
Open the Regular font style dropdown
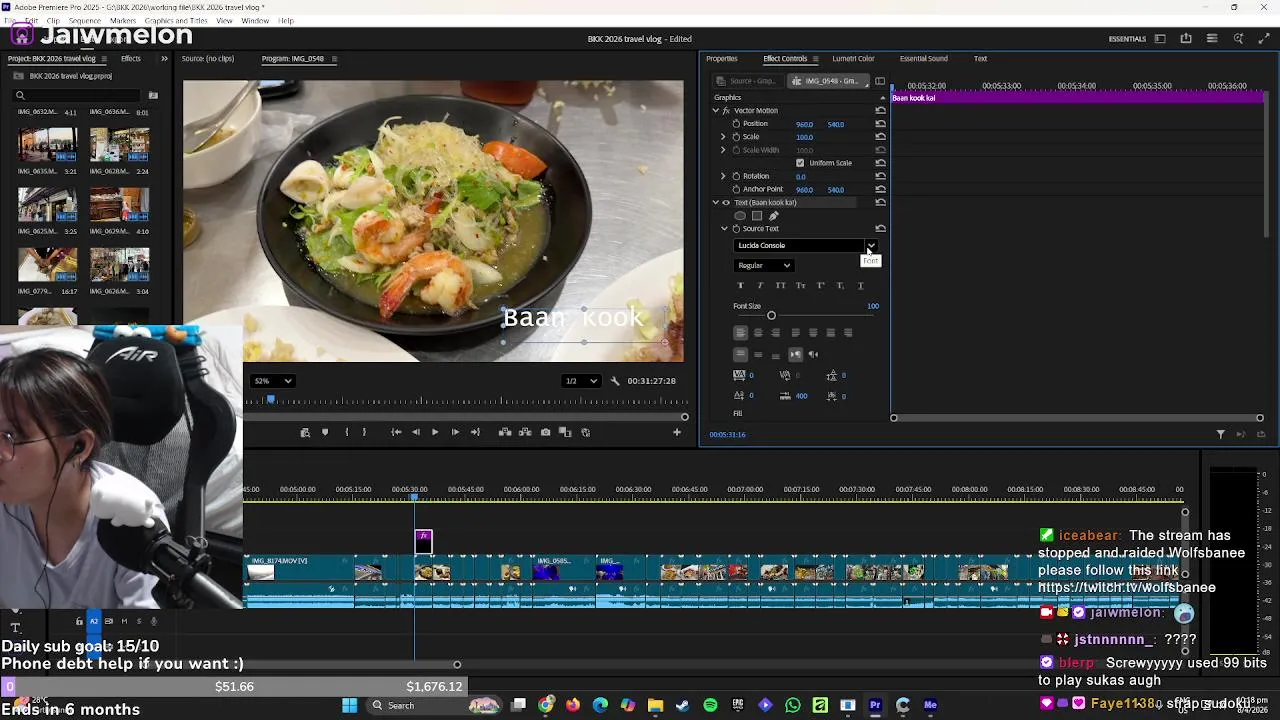coord(764,266)
